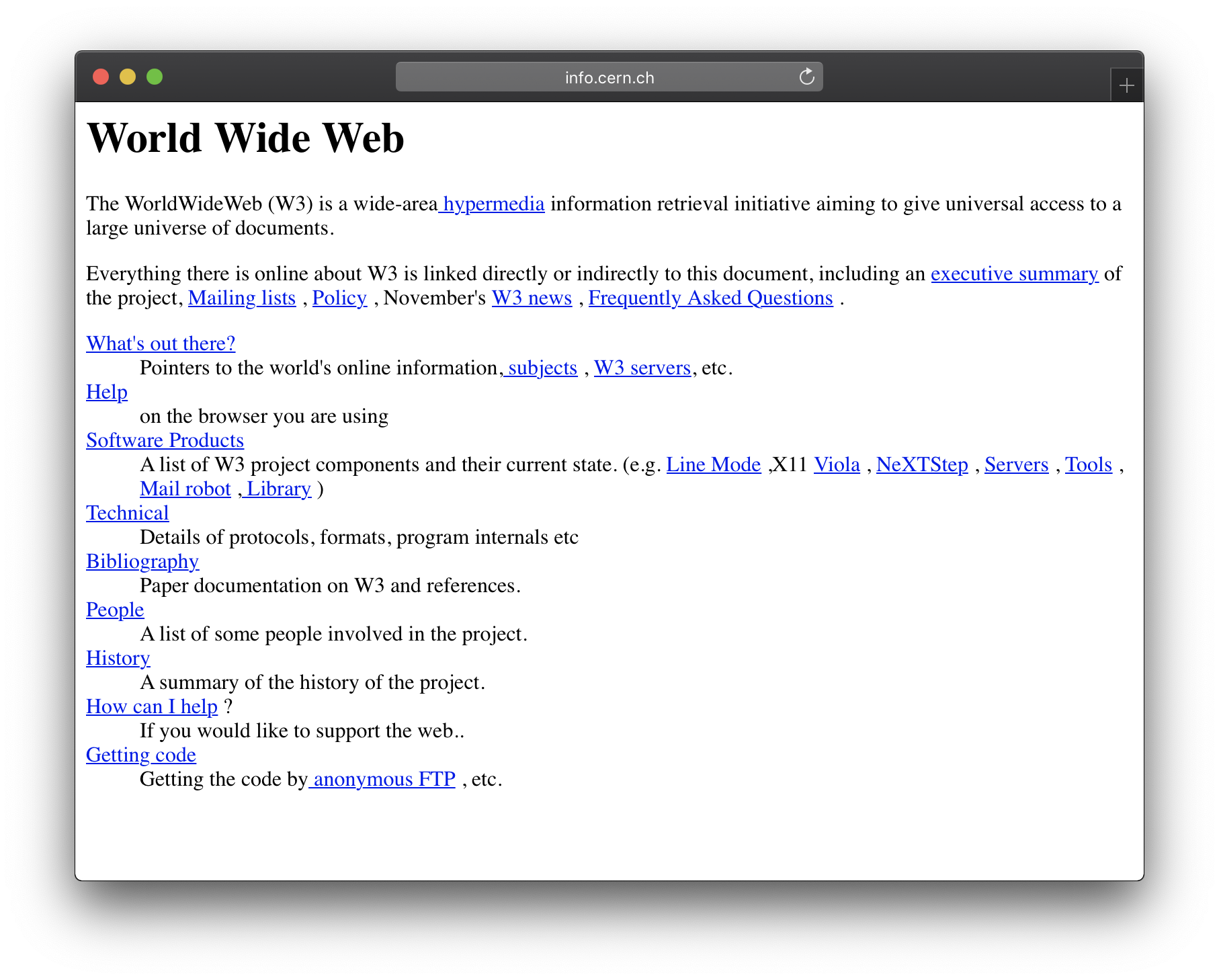The width and height of the screenshot is (1219, 980).
Task: Open the Software Products list
Action: 165,440
